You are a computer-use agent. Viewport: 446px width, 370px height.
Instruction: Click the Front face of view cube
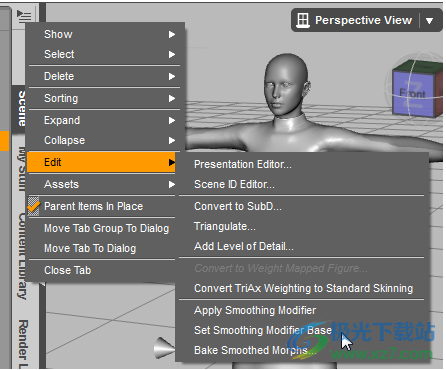click(x=412, y=94)
